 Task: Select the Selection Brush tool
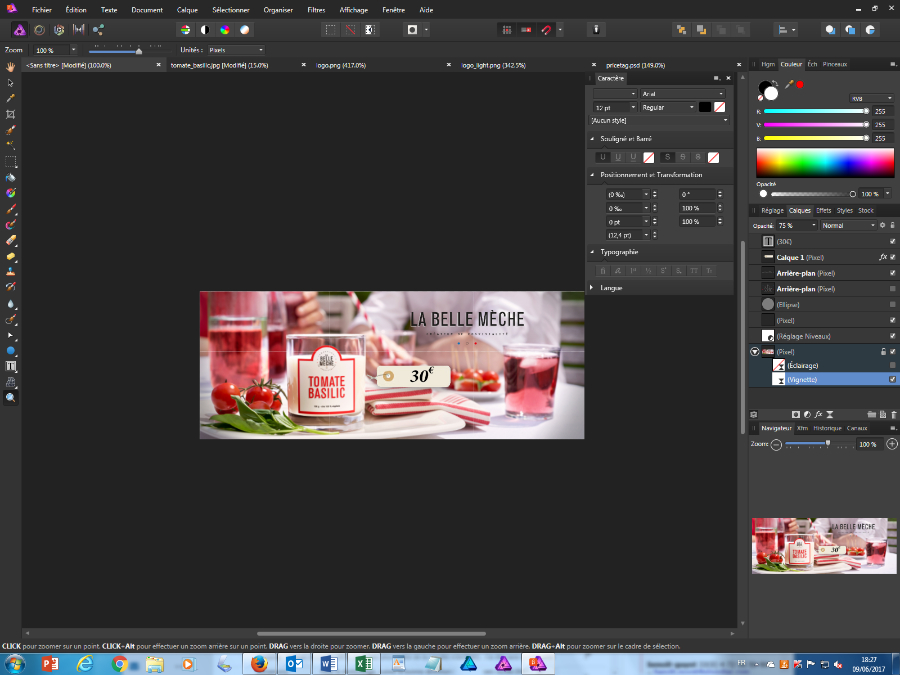pos(10,130)
